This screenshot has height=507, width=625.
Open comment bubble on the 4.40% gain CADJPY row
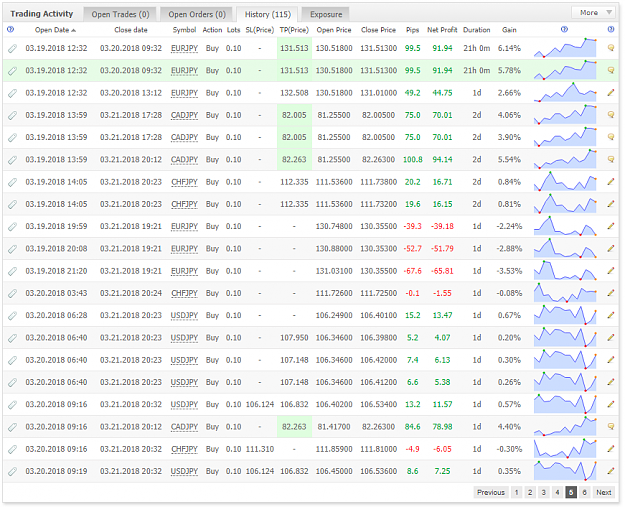[611, 426]
